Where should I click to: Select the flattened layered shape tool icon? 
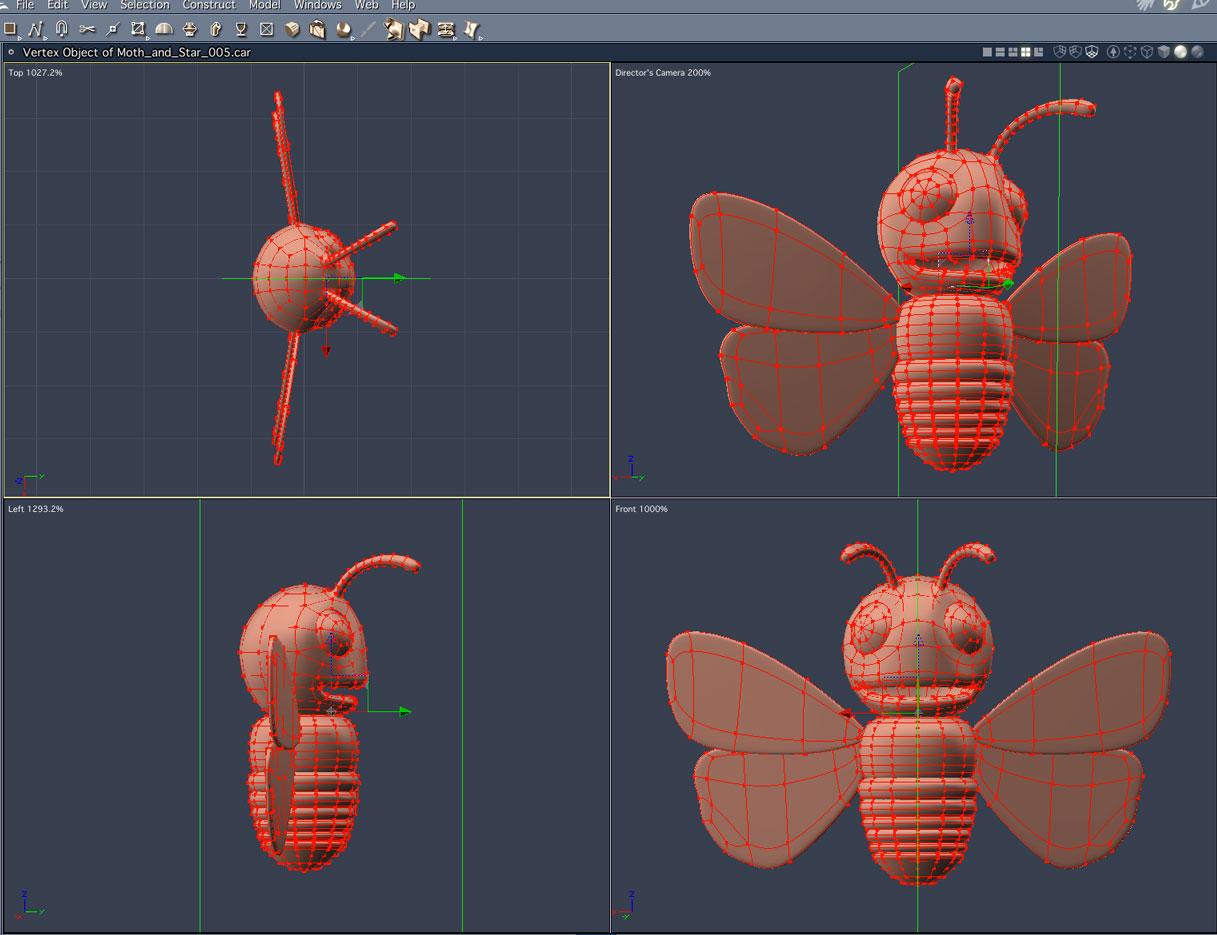[446, 29]
